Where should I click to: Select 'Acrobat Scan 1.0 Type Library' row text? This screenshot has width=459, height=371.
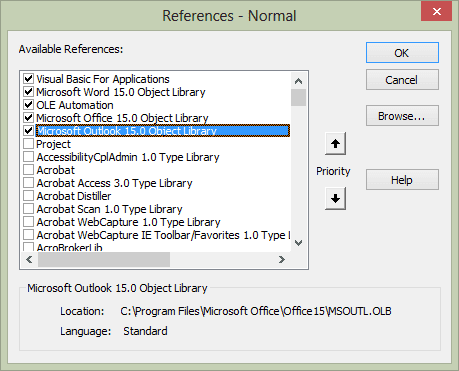[x=109, y=209]
